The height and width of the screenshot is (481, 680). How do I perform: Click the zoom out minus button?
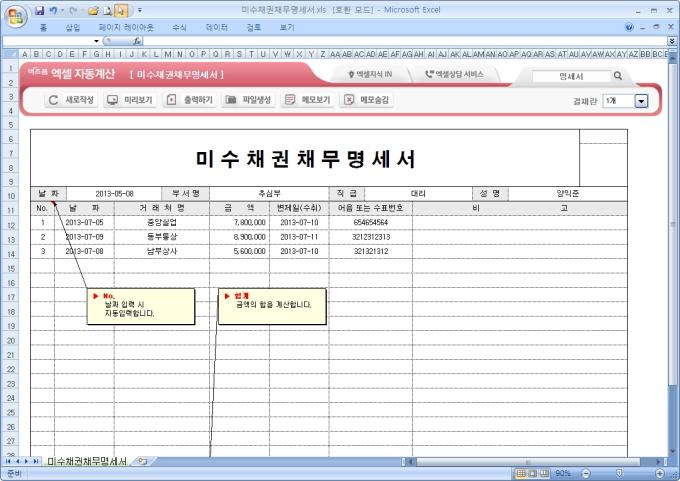(x=586, y=473)
